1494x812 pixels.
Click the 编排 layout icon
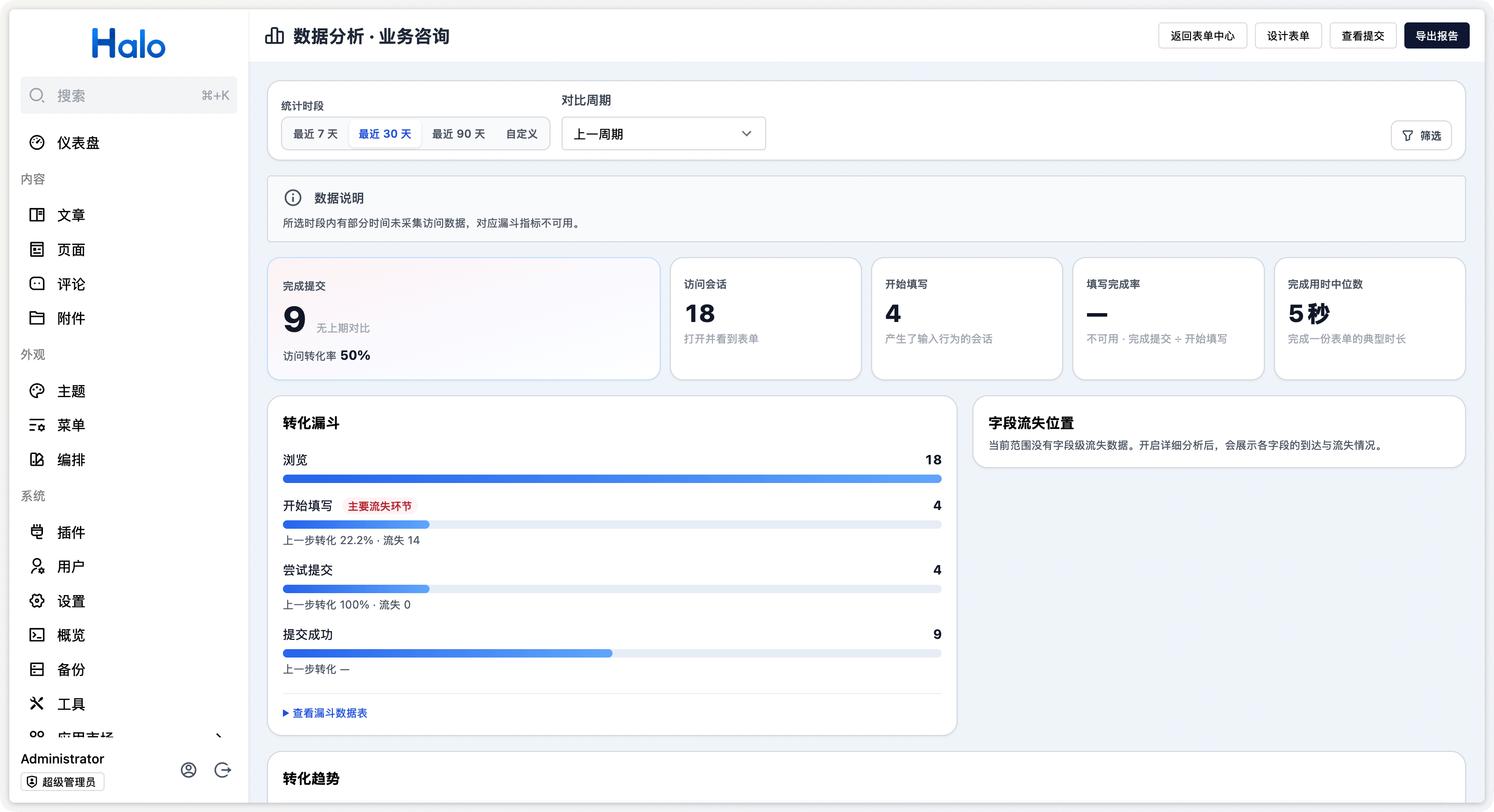pos(36,460)
